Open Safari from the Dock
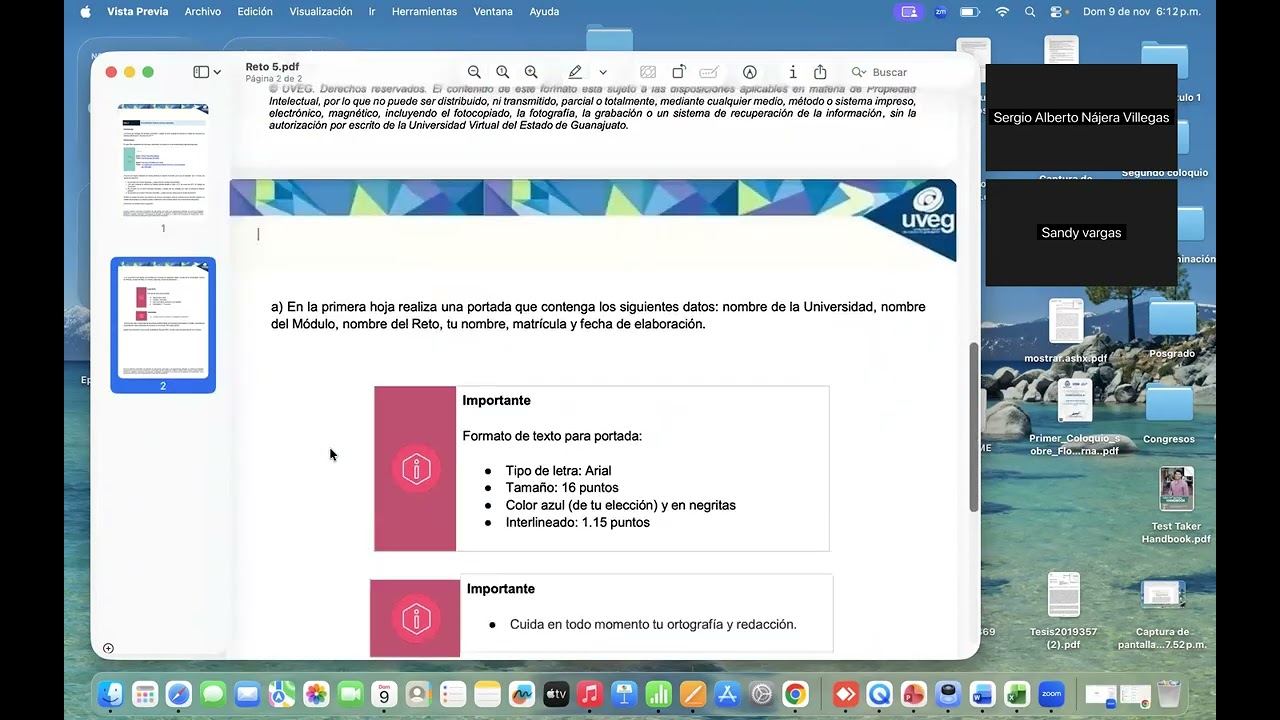The image size is (1280, 720). [179, 694]
